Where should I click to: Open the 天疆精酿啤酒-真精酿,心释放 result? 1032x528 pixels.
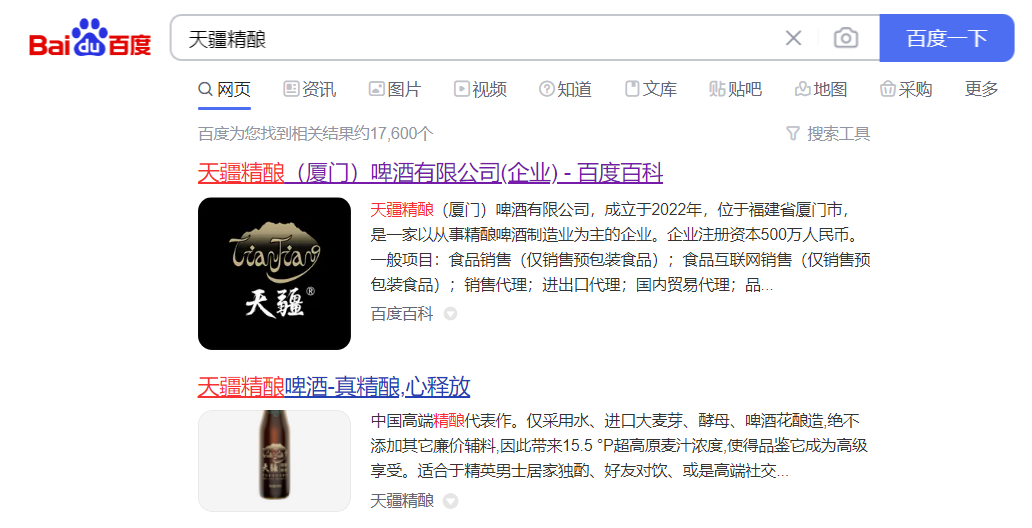tap(334, 386)
